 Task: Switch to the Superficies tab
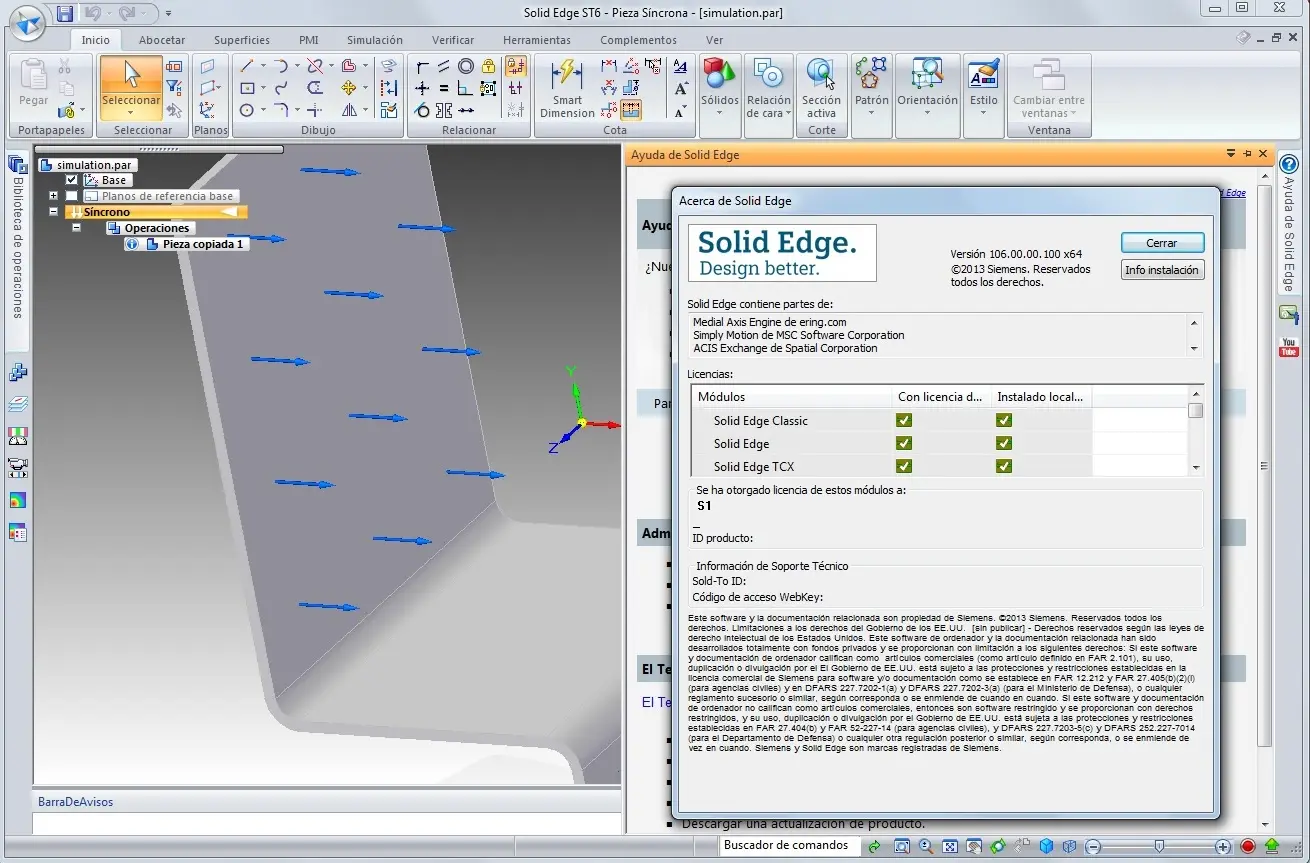[x=242, y=40]
